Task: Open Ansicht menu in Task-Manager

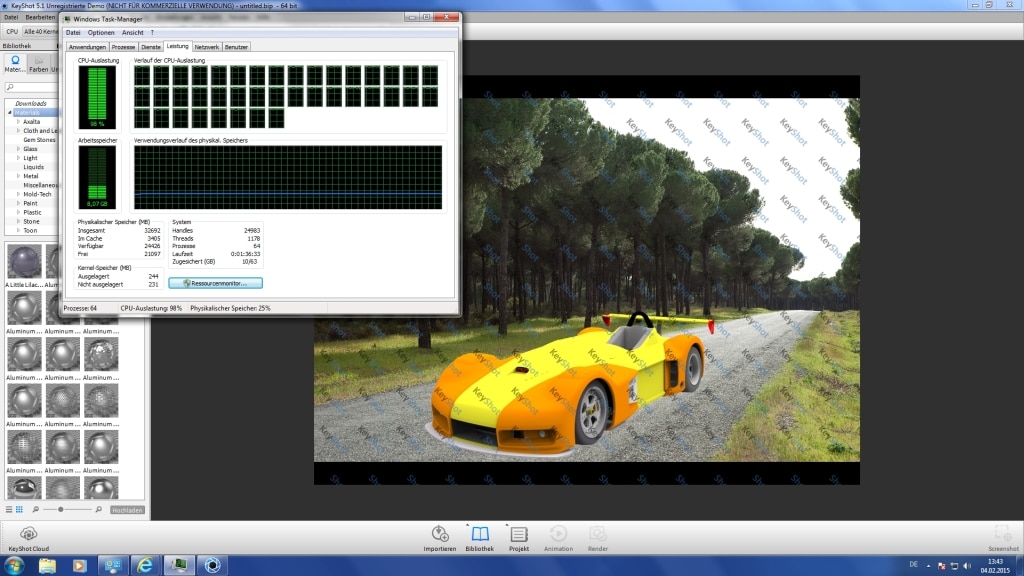Action: (133, 33)
